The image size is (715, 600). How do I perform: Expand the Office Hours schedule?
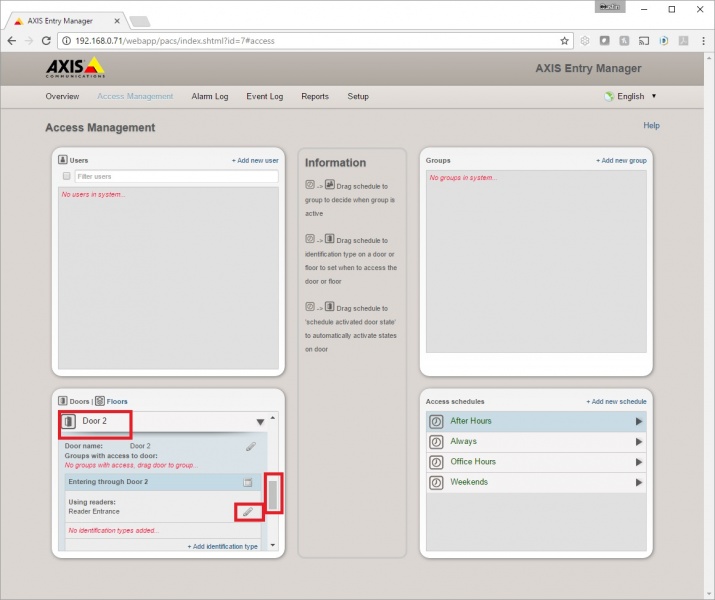point(639,462)
